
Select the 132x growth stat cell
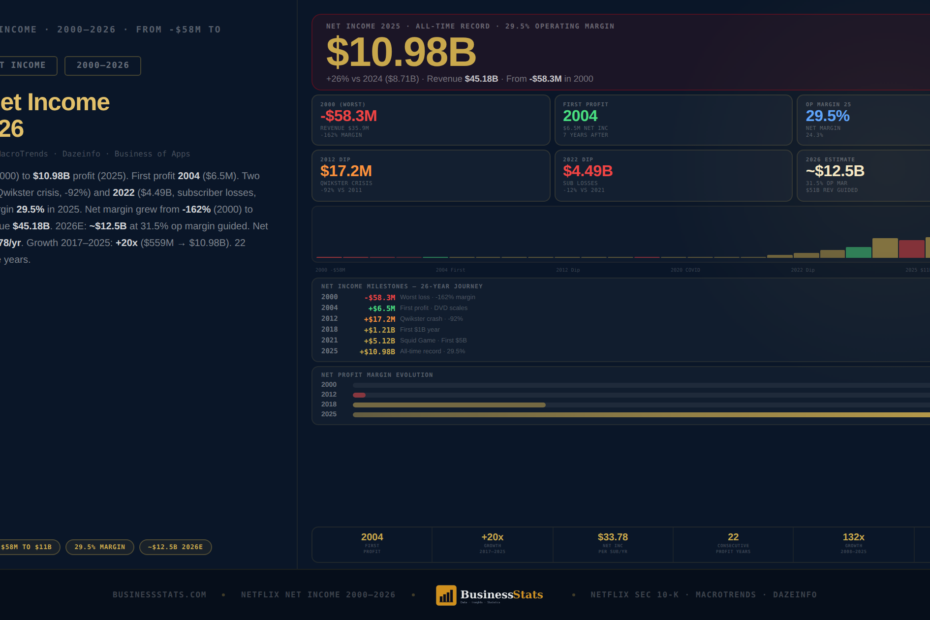coord(853,543)
